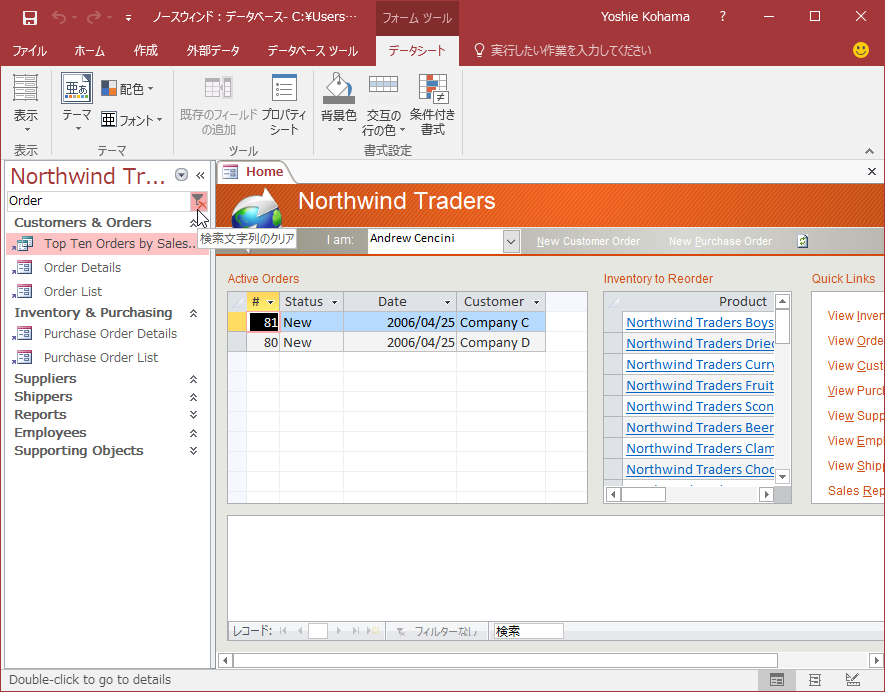Screen dimensions: 885x692
Task: Open 条件付き書式 conditional formatting
Action: click(x=433, y=105)
